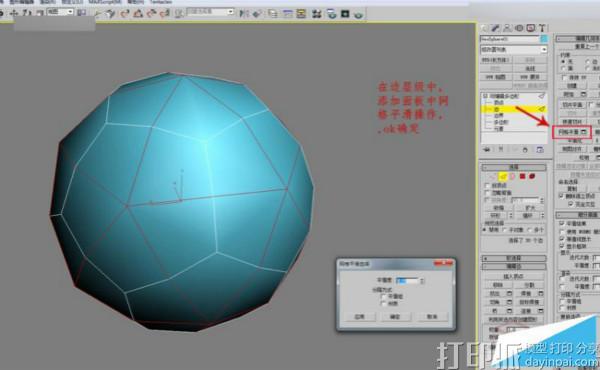Open the Modify panel tab icon
600x370 pixels.
coord(496,28)
